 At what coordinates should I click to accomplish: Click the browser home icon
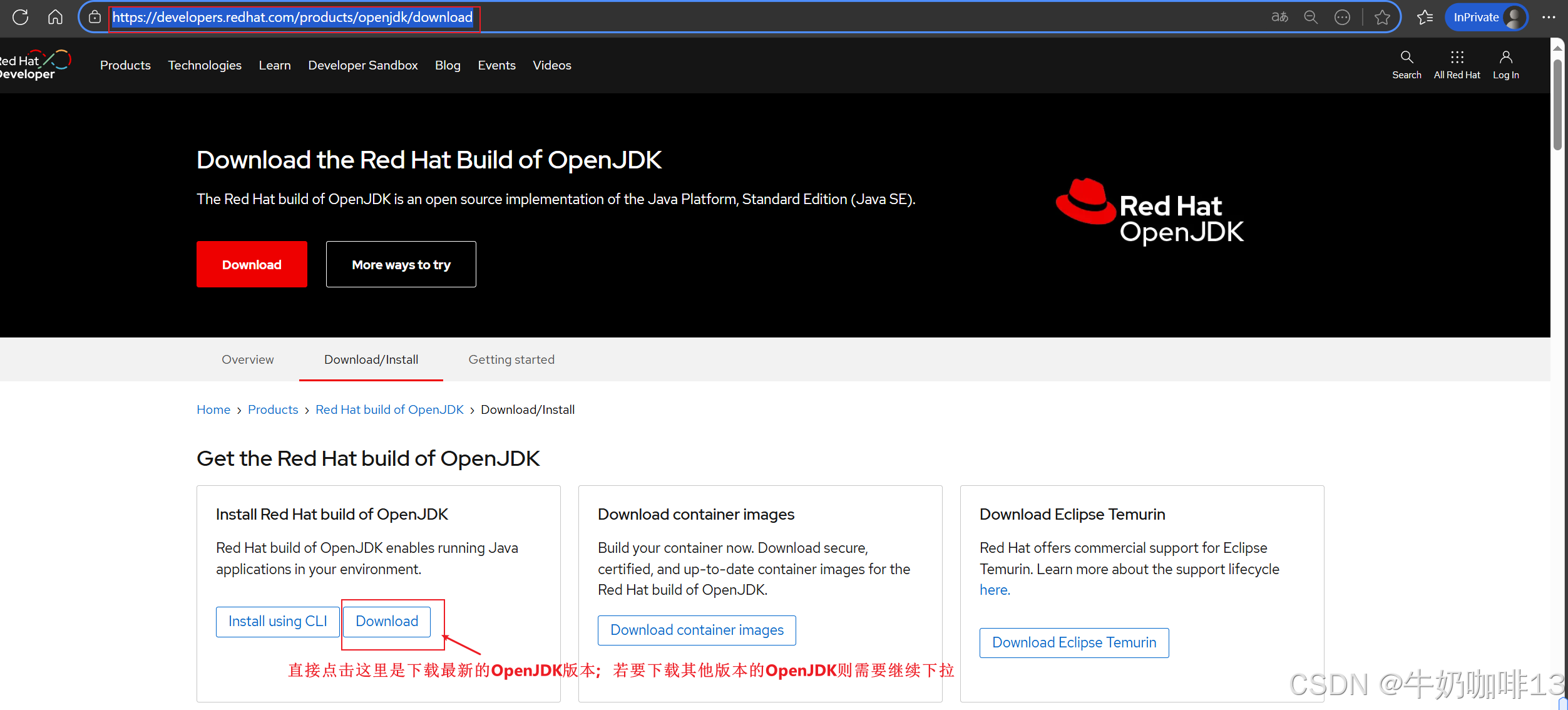click(x=55, y=17)
